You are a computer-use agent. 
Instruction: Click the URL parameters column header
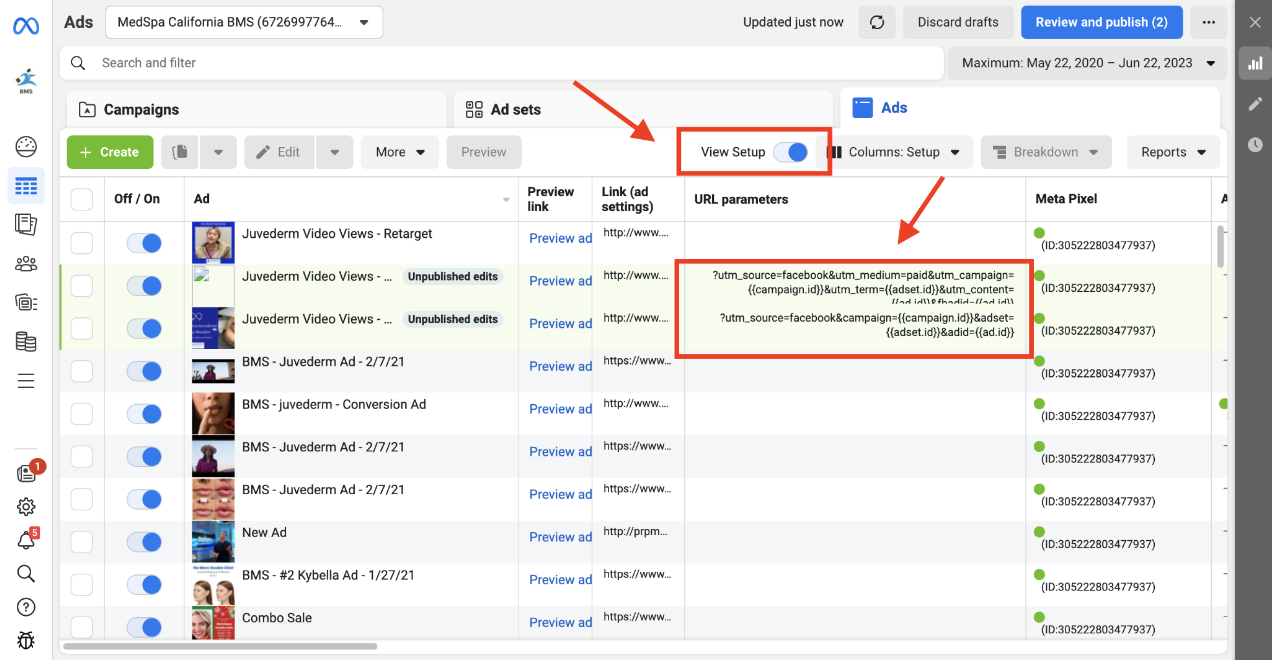coord(741,199)
